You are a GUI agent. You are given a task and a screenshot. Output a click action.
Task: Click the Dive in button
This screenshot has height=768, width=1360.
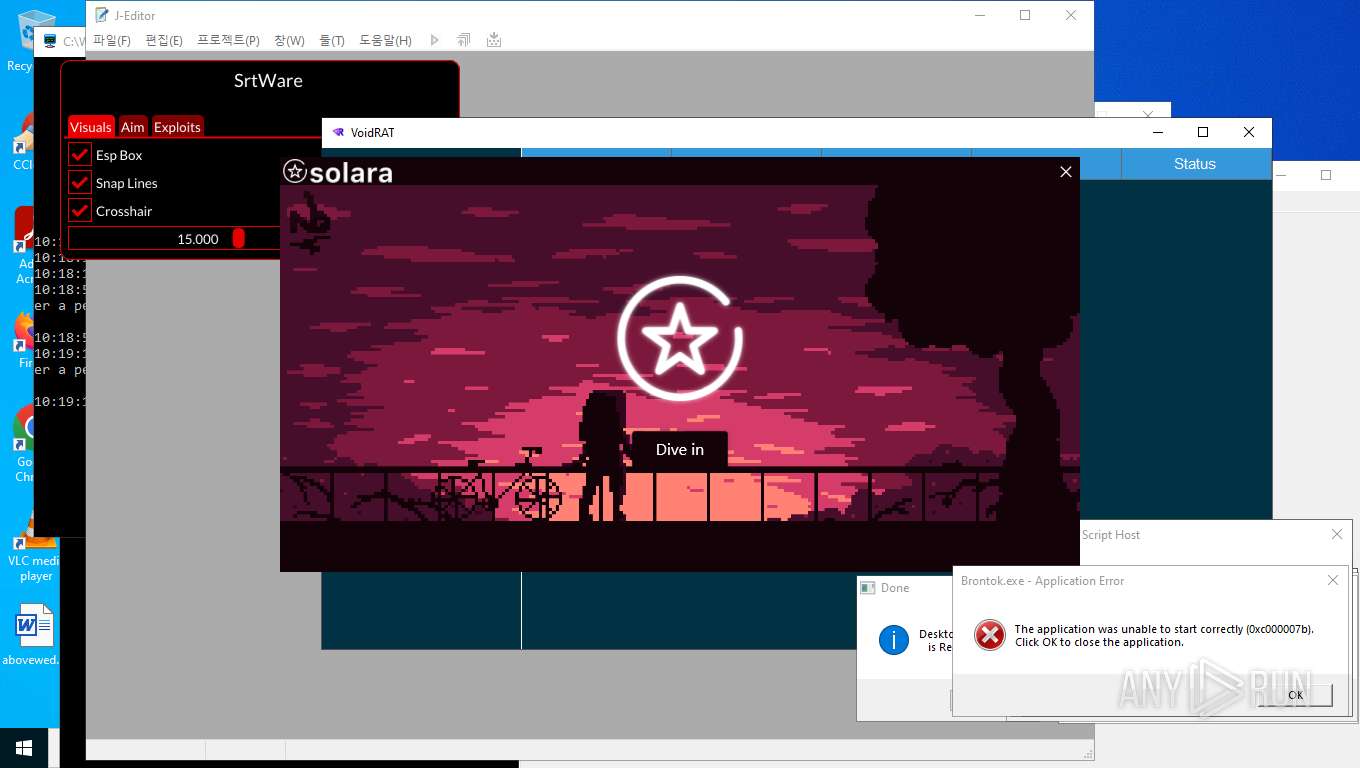point(680,449)
